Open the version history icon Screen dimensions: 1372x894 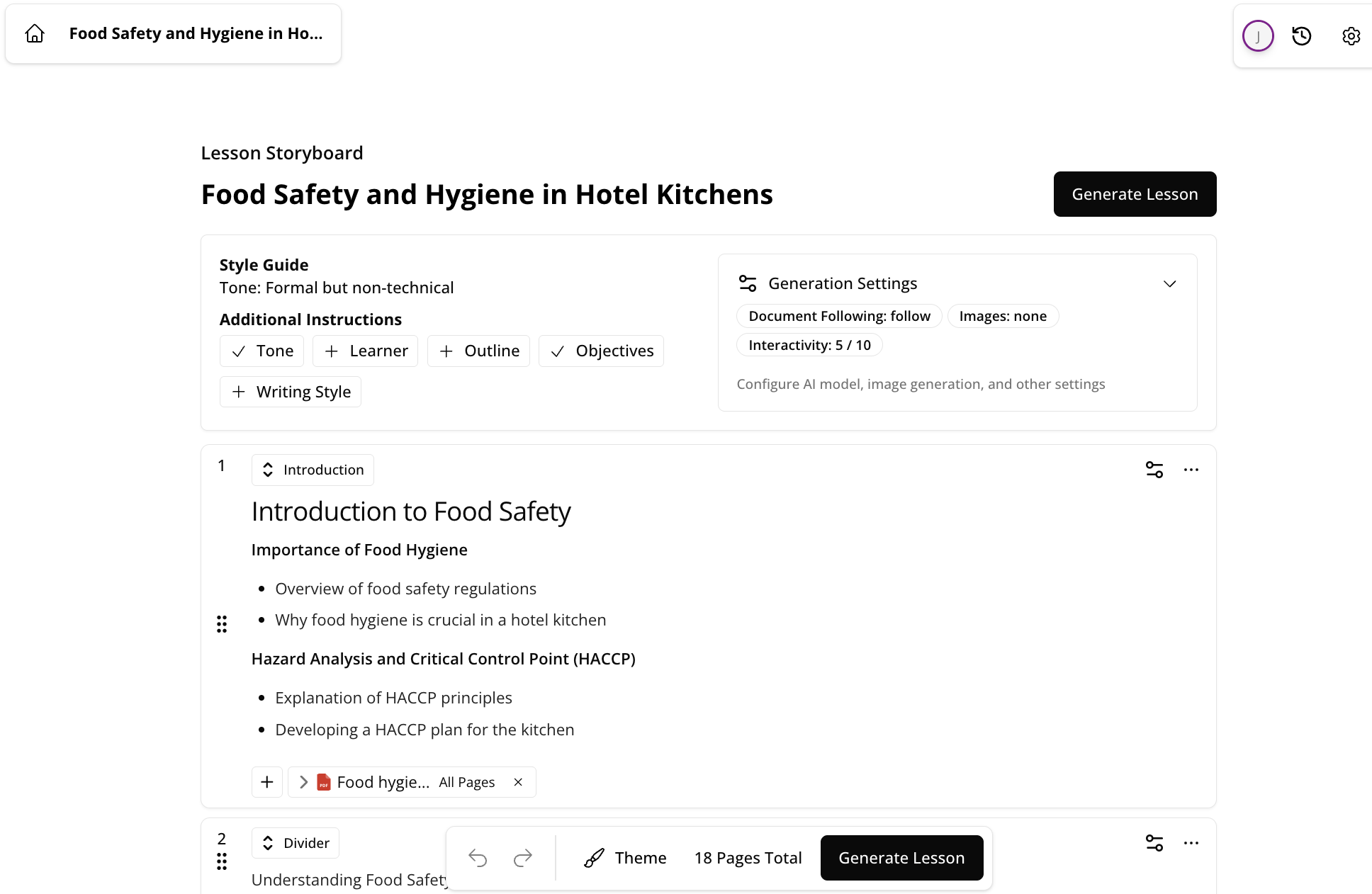(1301, 36)
